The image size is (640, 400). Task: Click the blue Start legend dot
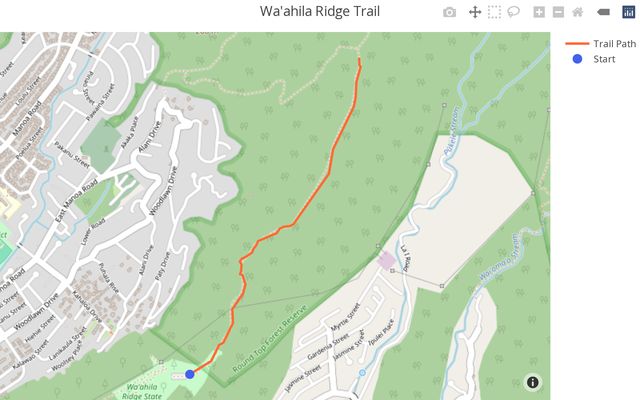[x=577, y=59]
